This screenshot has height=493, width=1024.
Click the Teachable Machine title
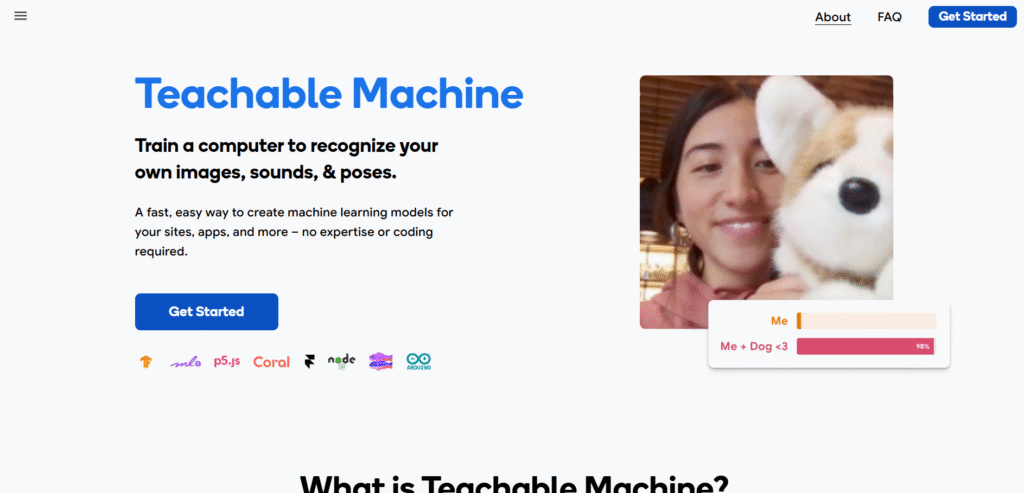[x=329, y=93]
